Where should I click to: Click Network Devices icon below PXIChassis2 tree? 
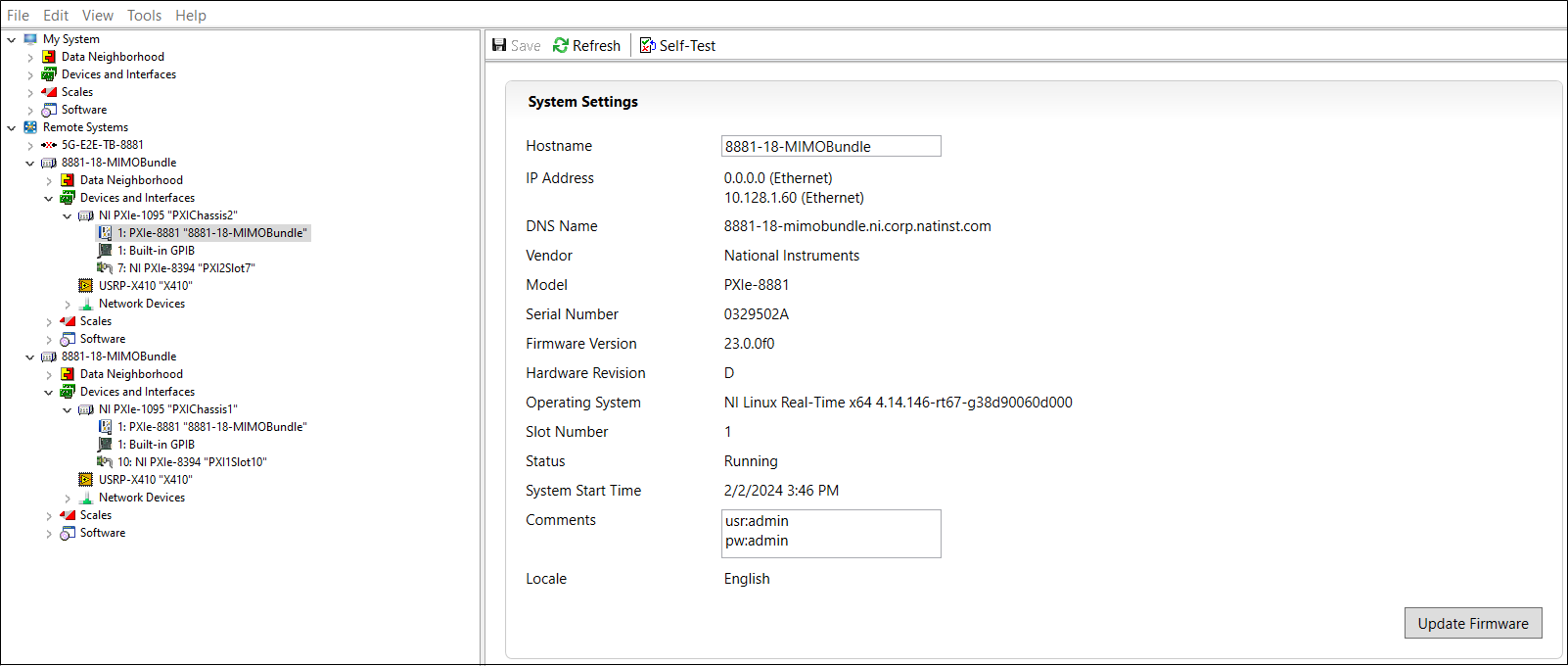[x=86, y=304]
